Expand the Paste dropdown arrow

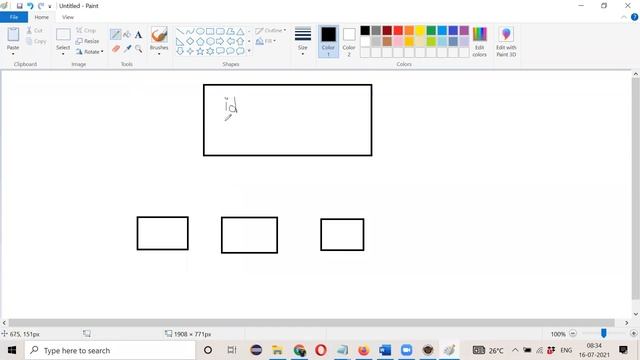pyautogui.click(x=13, y=53)
